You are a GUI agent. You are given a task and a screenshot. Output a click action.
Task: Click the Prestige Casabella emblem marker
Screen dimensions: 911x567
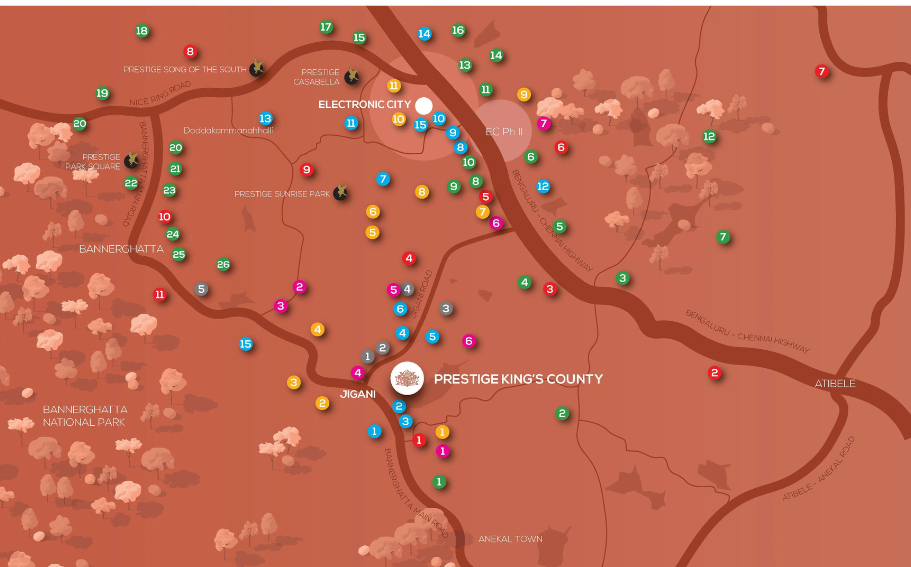click(352, 77)
